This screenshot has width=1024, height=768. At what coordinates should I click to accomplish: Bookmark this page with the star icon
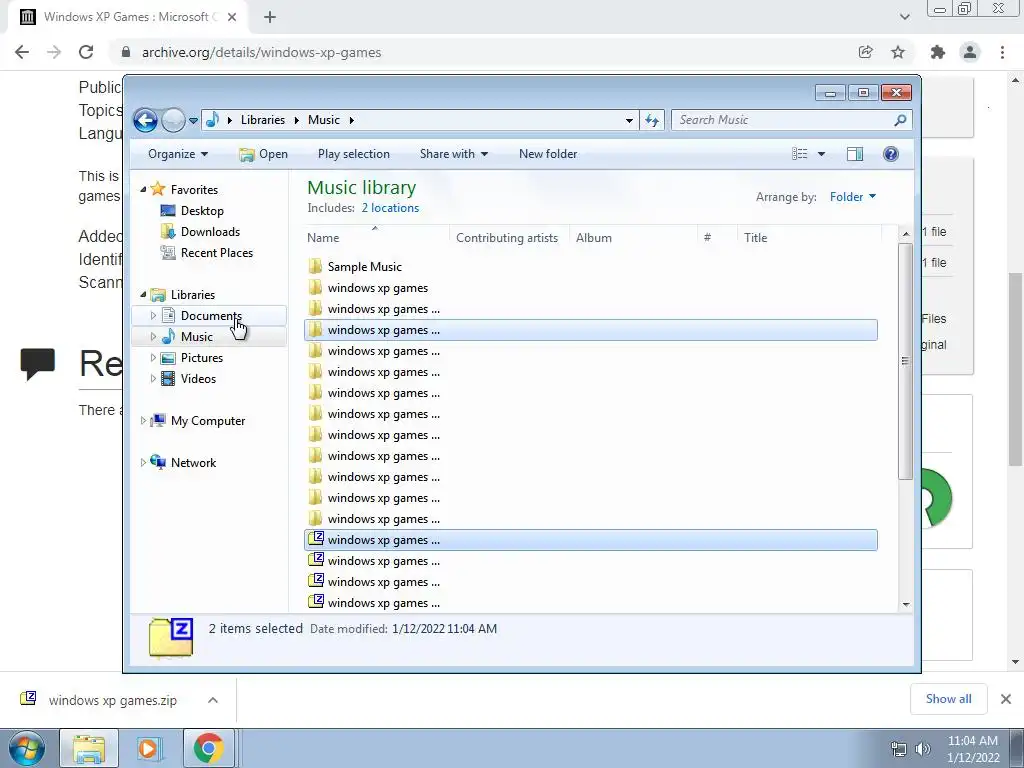[898, 52]
